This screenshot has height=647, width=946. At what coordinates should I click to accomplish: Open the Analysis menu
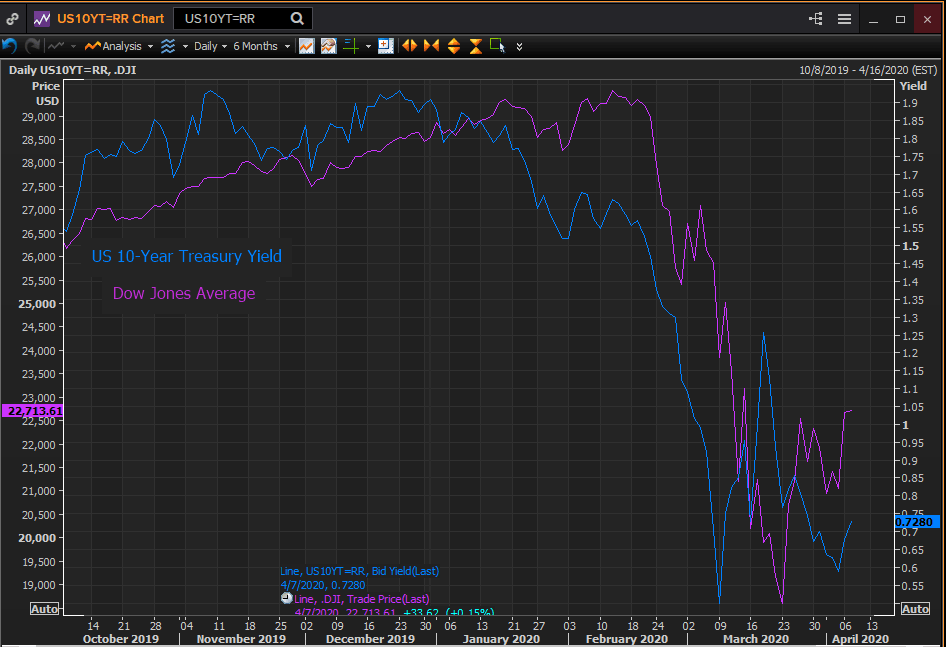(x=119, y=46)
